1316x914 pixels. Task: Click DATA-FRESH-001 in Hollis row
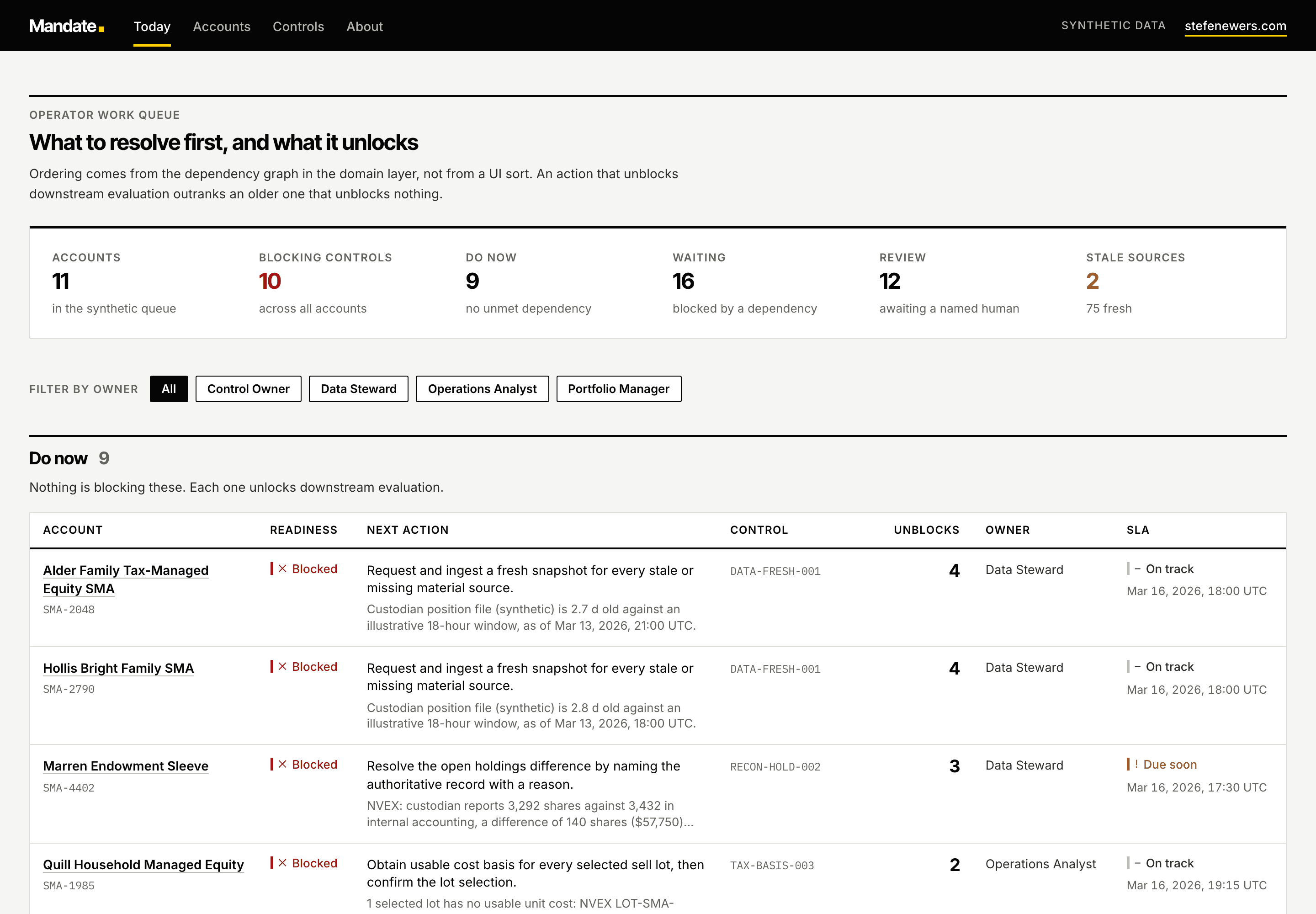pos(775,669)
